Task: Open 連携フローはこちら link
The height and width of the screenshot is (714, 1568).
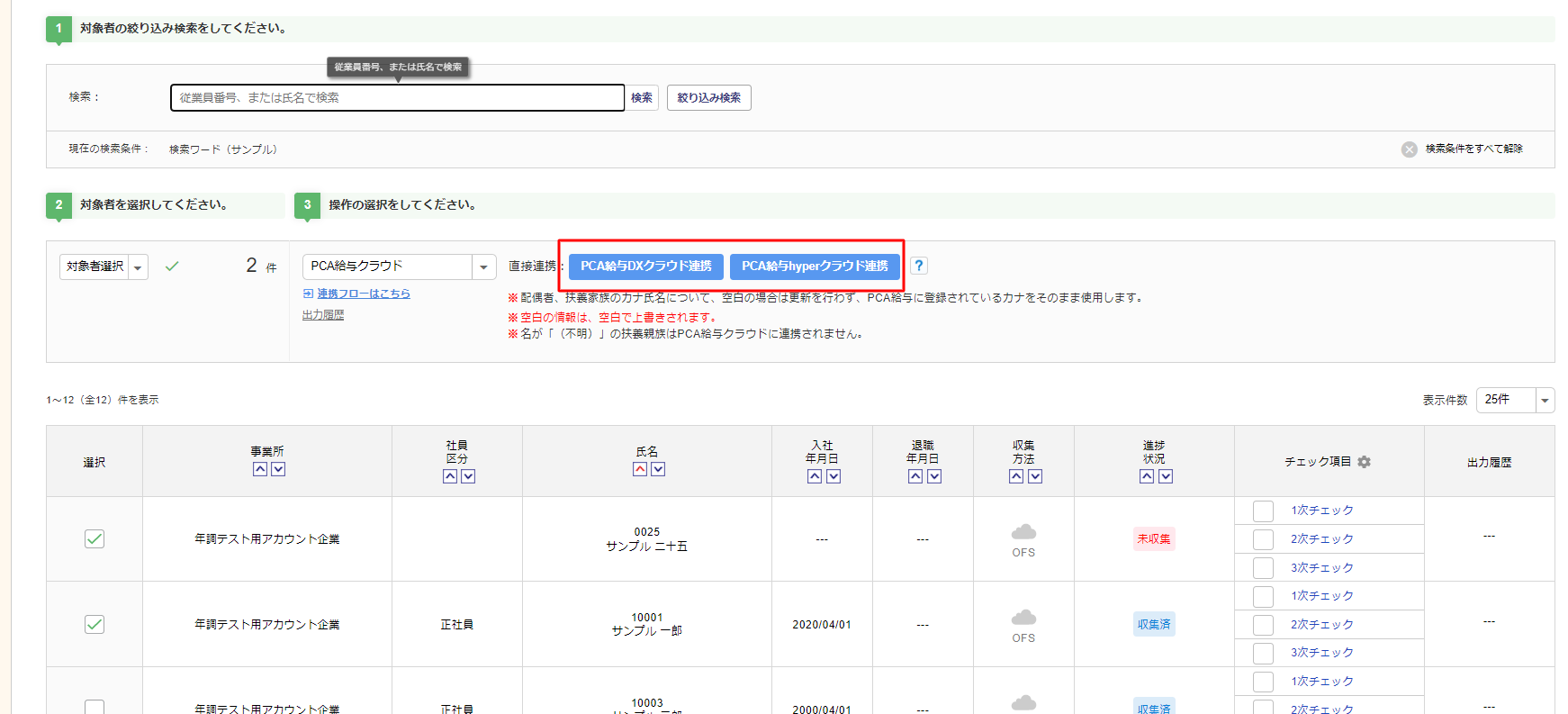Action: [364, 294]
